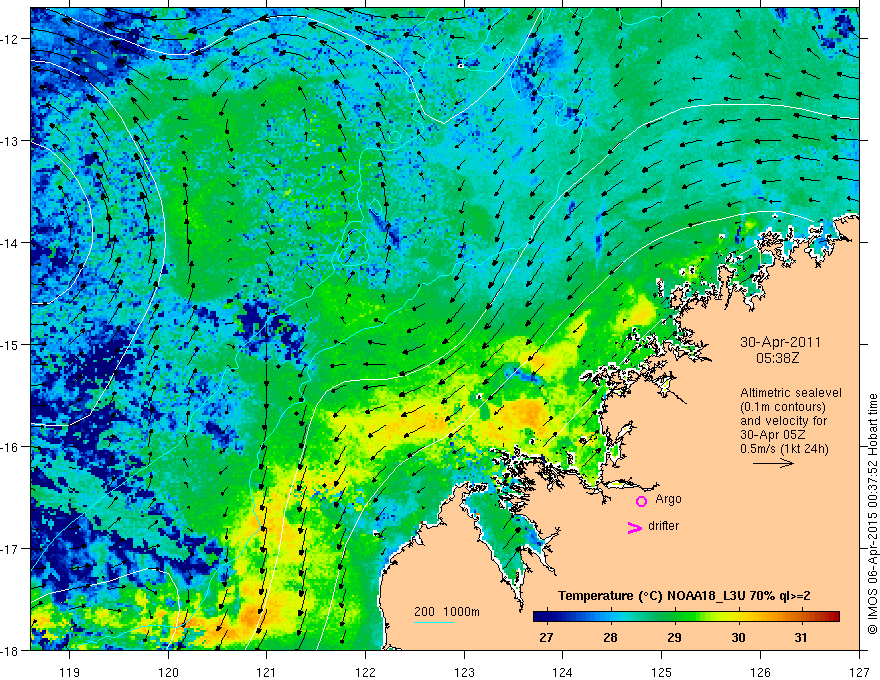The image size is (880, 680).
Task: Click the -15 latitude axis label
Action: (10, 344)
